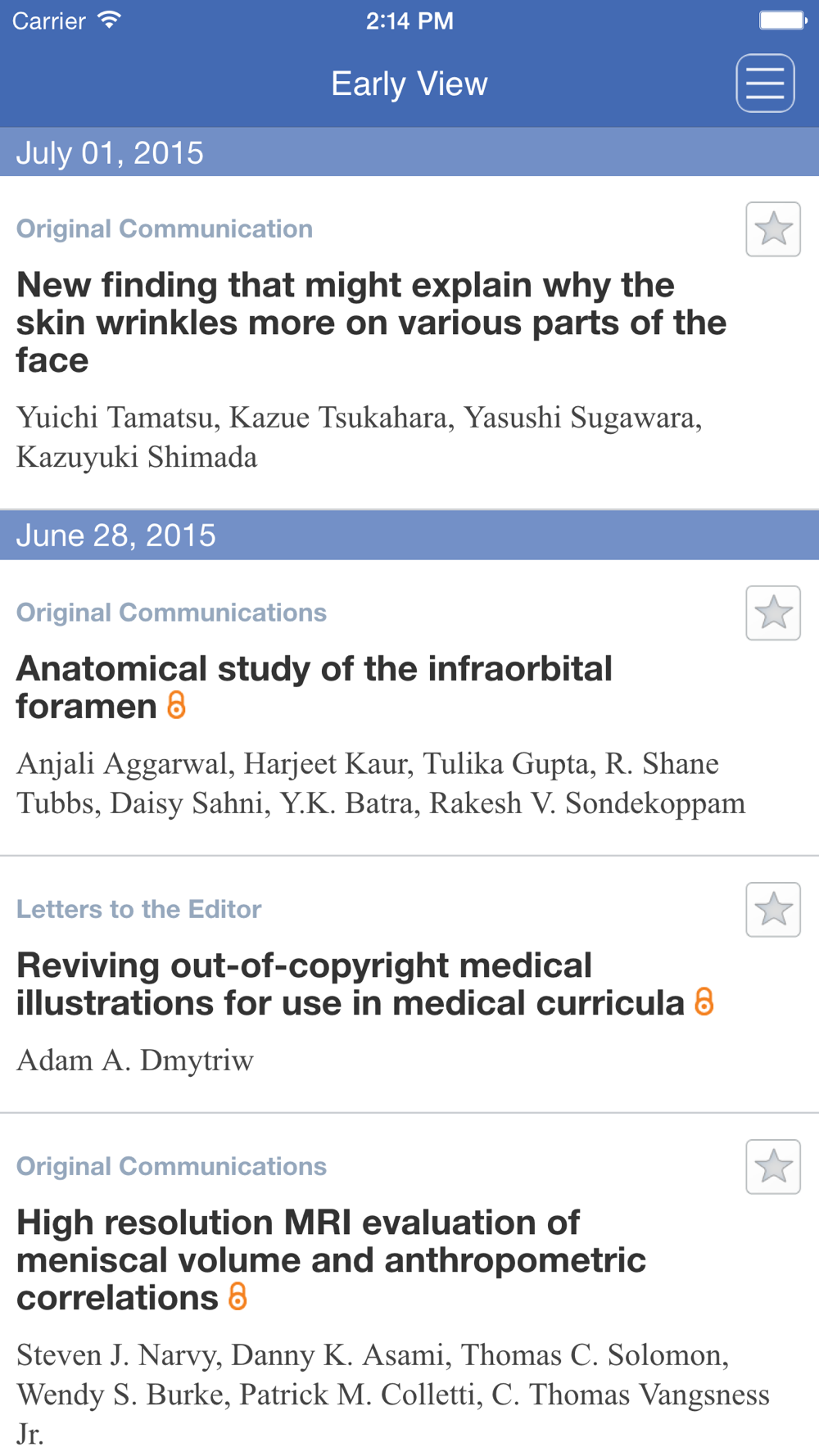Tap open-access lock after correlations

tap(238, 1296)
